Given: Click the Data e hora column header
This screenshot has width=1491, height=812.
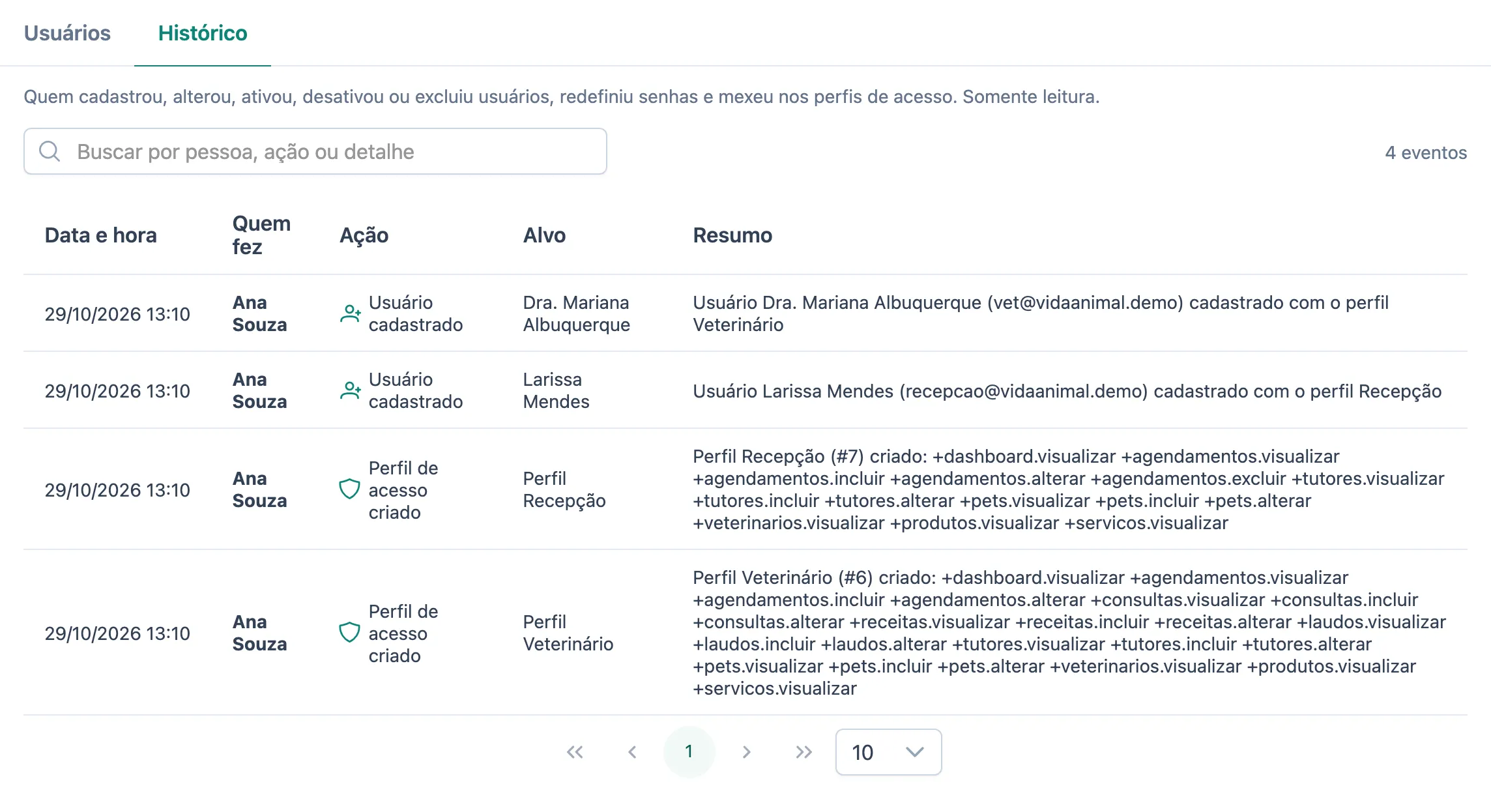Looking at the screenshot, I should [100, 235].
